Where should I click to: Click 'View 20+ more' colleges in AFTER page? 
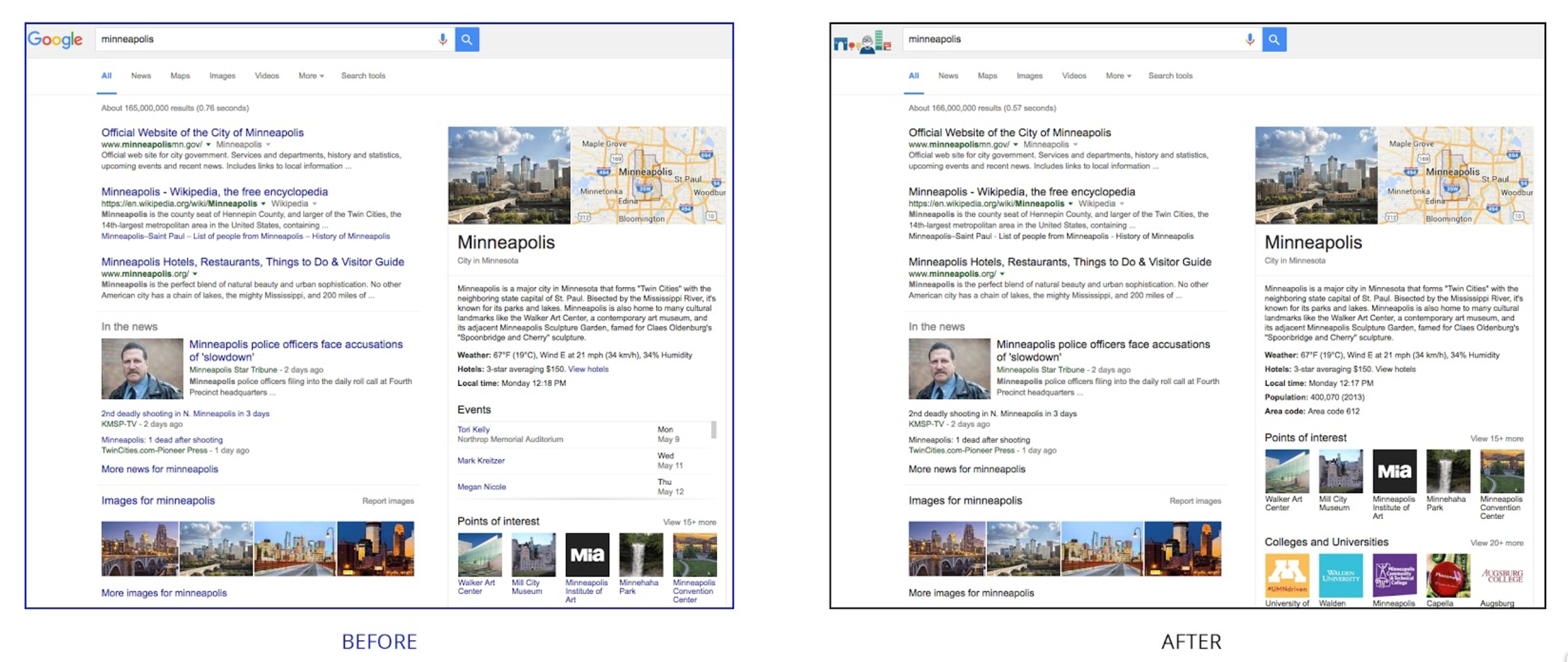tap(1496, 543)
